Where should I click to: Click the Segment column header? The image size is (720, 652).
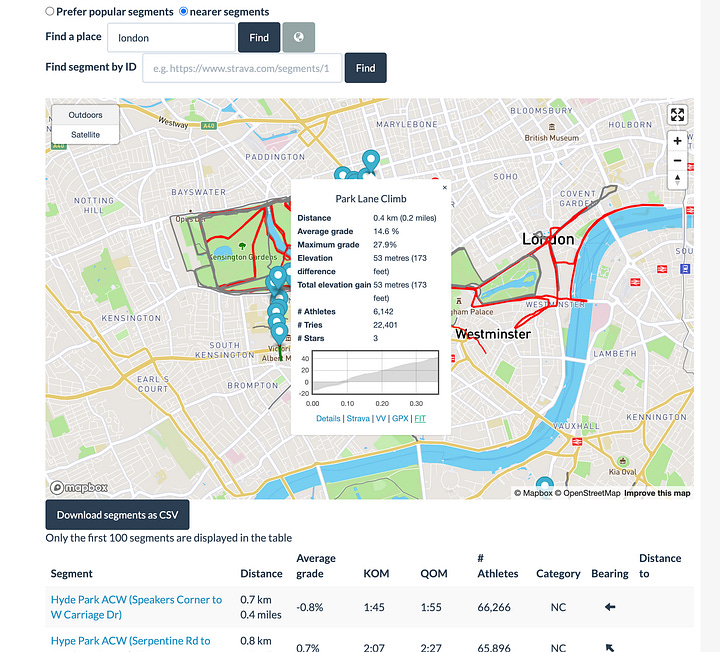72,573
